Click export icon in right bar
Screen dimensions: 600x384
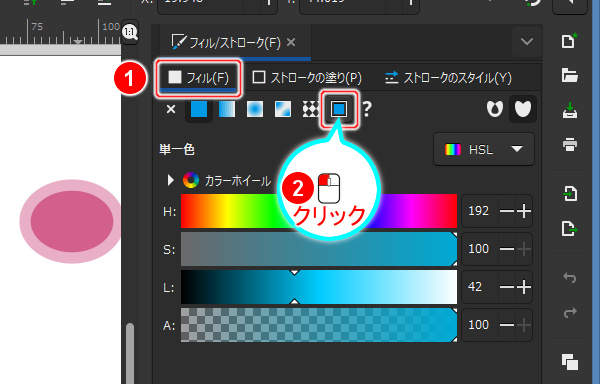tap(569, 229)
